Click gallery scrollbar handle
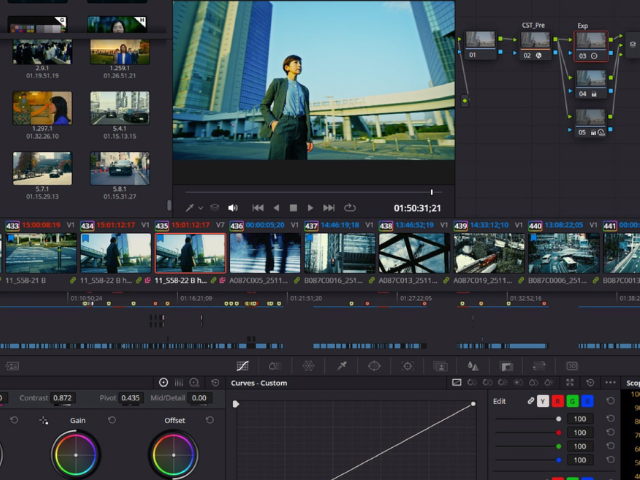This screenshot has width=640, height=480. point(169,205)
